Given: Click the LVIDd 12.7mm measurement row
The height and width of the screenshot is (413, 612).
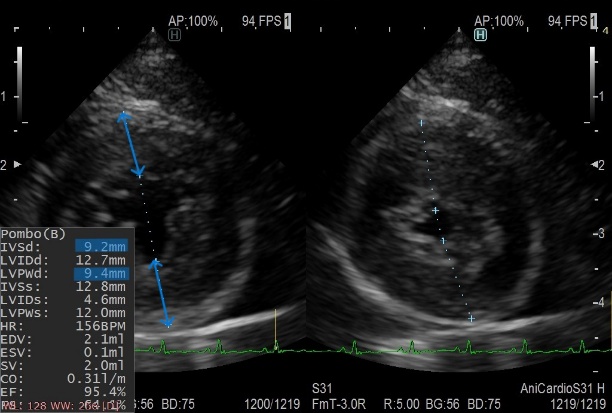Looking at the screenshot, I should [x=66, y=258].
